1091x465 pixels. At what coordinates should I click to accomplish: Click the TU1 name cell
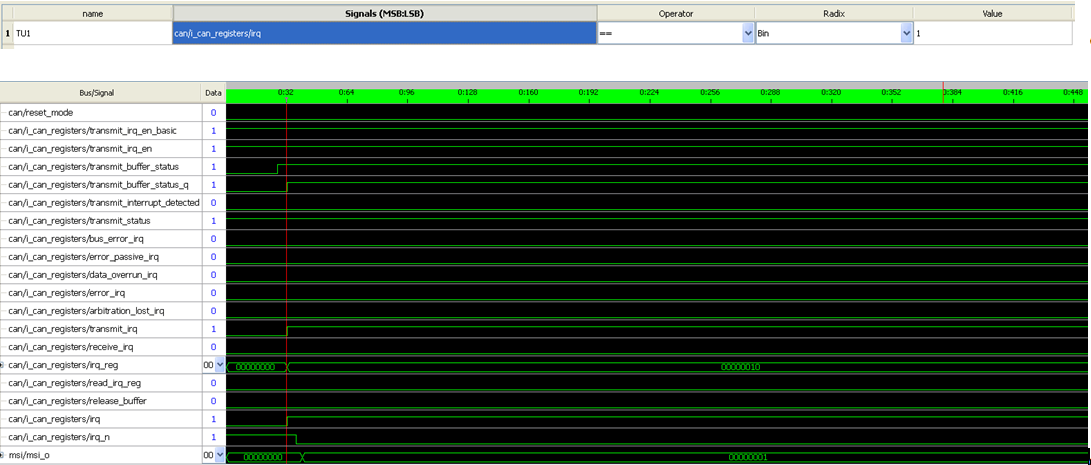point(92,33)
